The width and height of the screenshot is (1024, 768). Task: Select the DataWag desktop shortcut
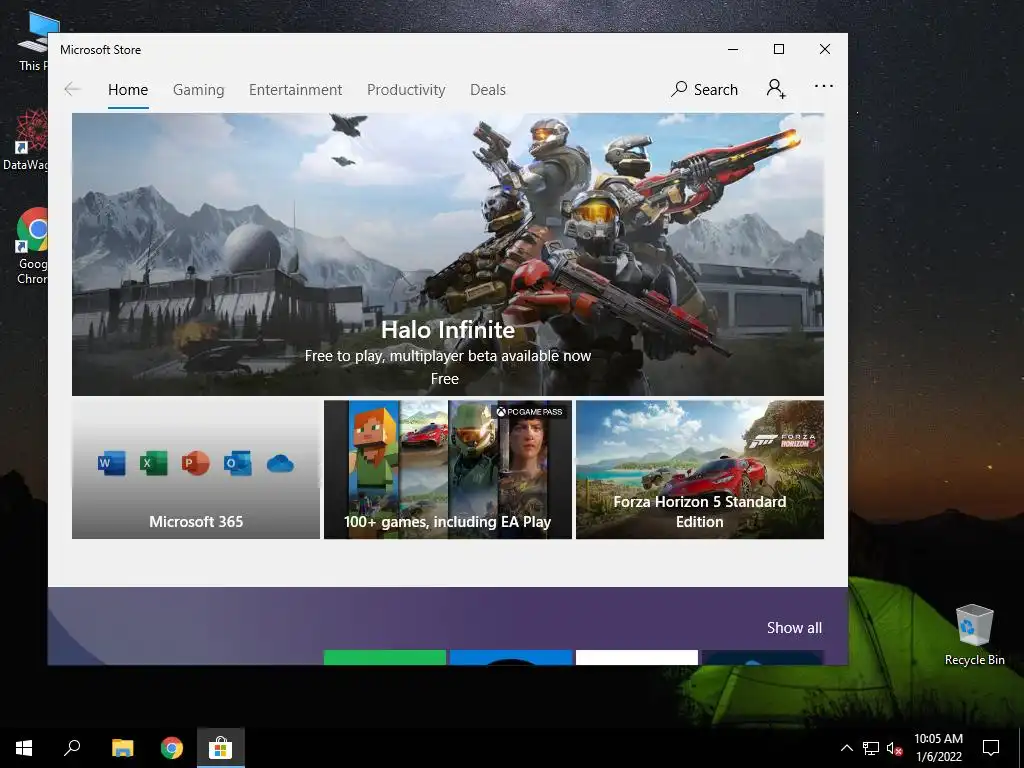(x=25, y=140)
